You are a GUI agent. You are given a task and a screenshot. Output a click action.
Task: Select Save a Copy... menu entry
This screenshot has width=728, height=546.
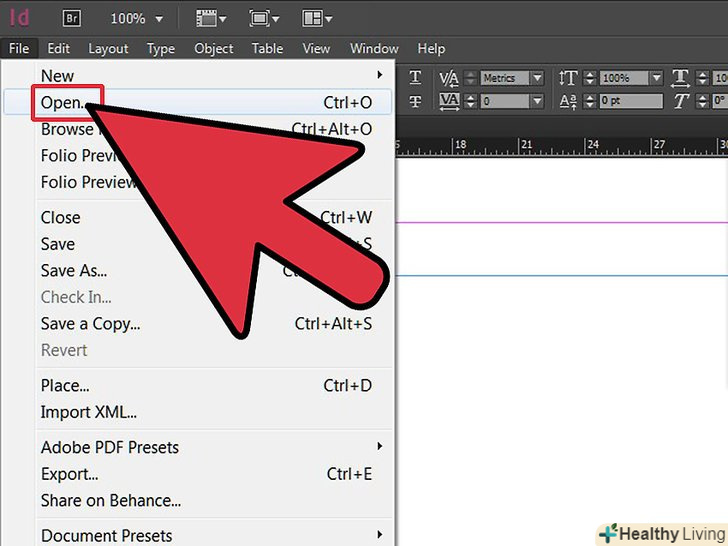(x=90, y=323)
